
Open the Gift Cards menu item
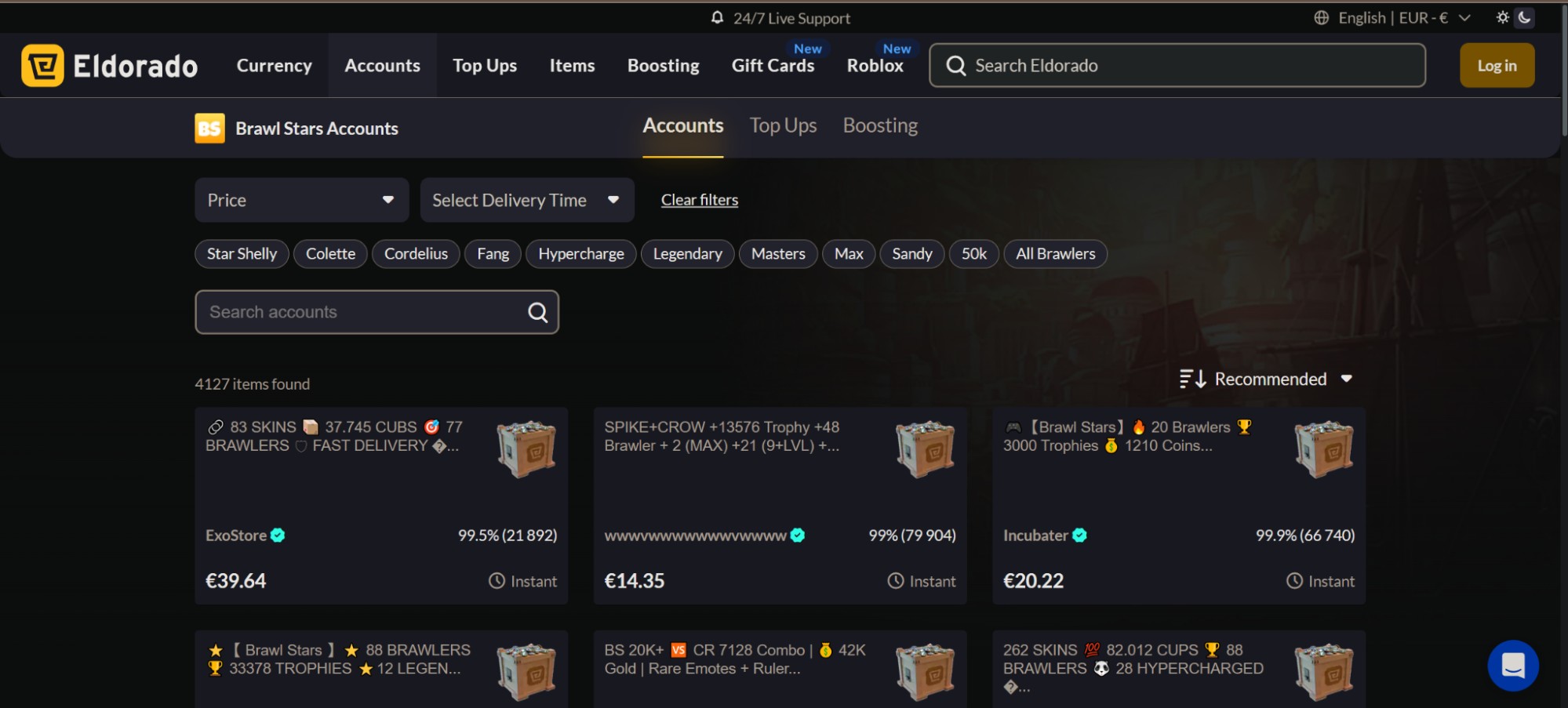click(773, 66)
